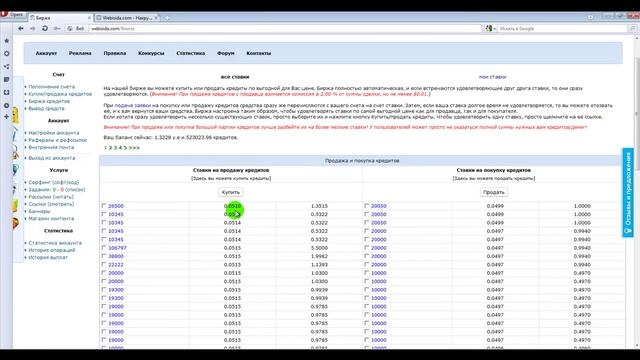This screenshot has width=640, height=360.
Task: Open the Bookmarks star panel in Opera sidebar
Action: coord(7,40)
